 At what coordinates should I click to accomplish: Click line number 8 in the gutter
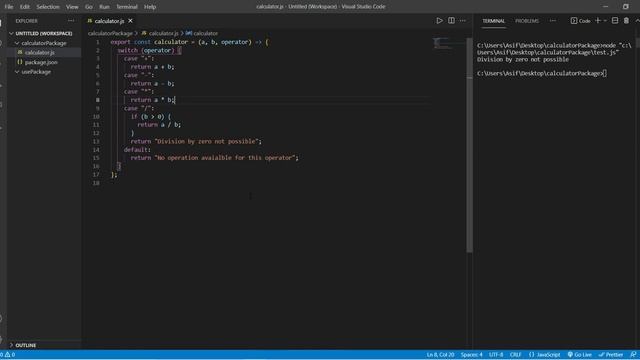(97, 100)
